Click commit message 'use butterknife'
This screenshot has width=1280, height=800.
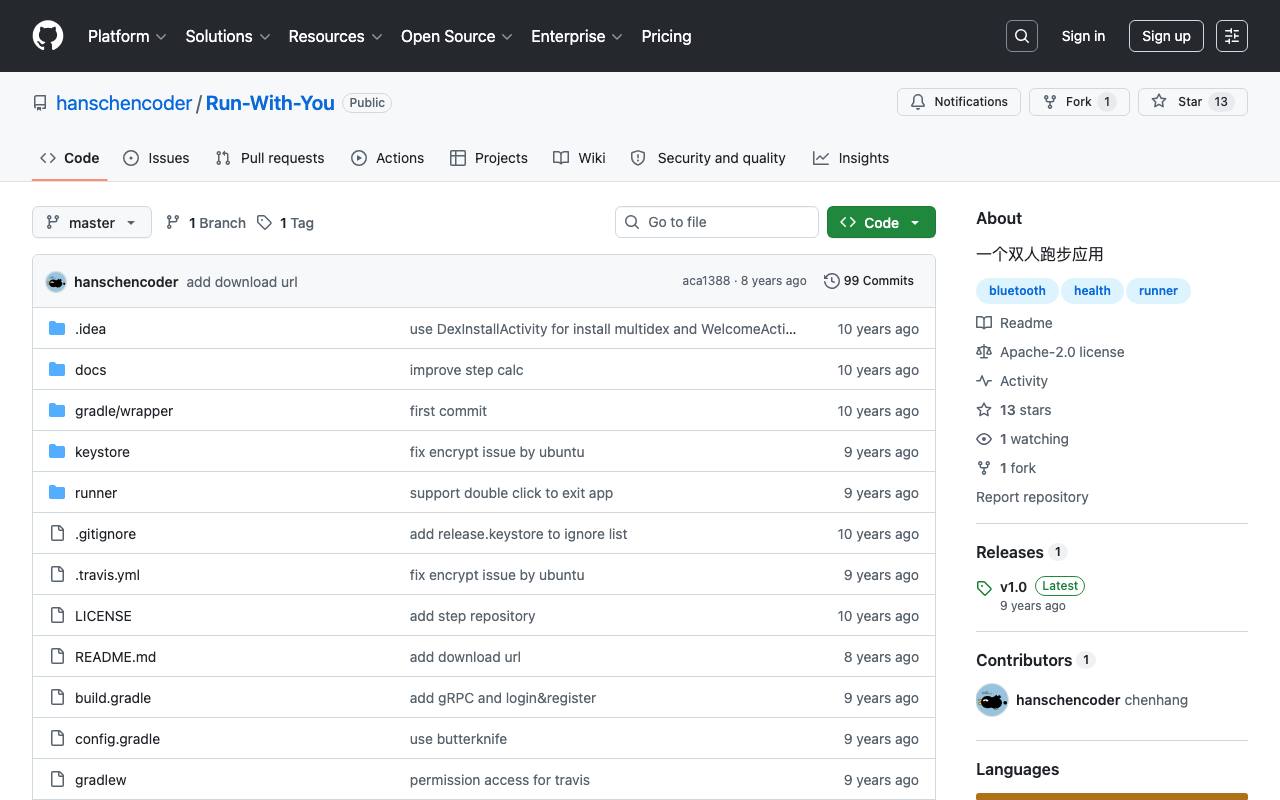(x=458, y=739)
